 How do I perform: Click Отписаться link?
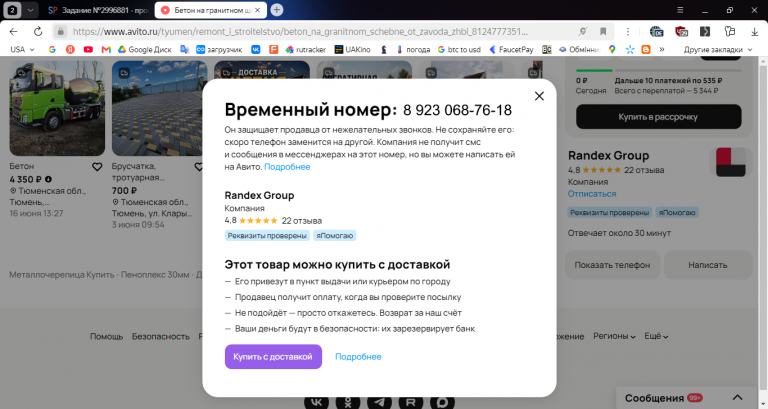(592, 194)
